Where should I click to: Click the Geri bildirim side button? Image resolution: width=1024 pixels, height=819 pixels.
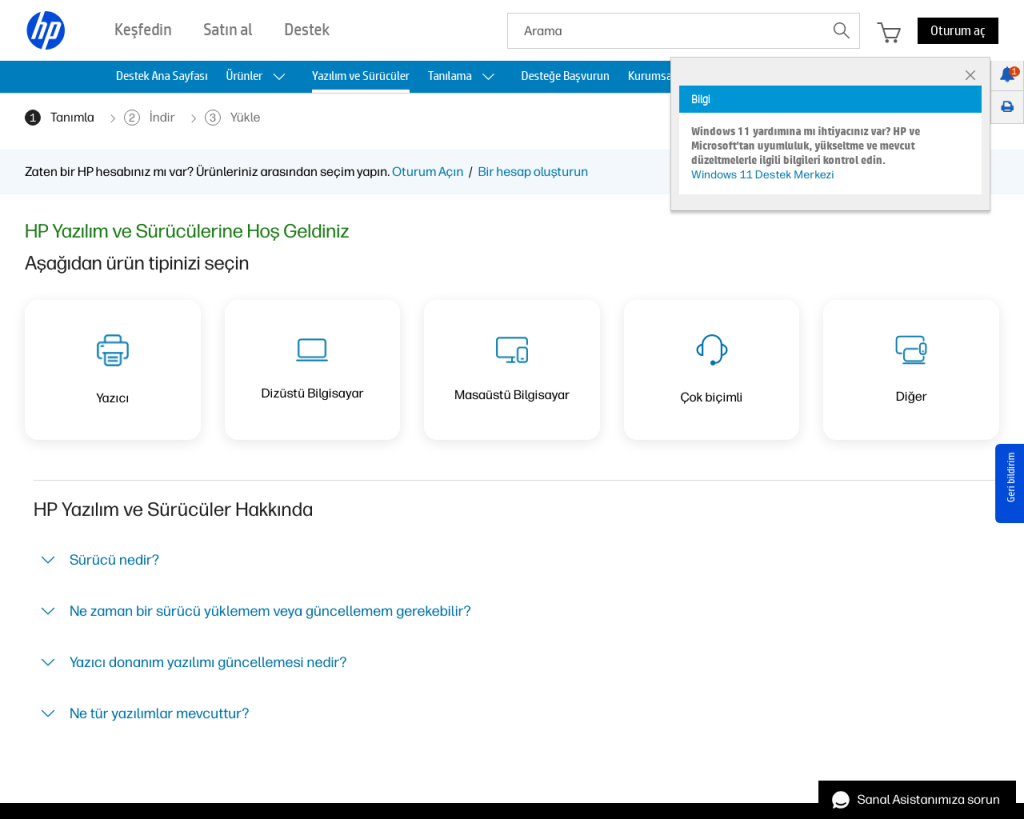pos(1010,483)
